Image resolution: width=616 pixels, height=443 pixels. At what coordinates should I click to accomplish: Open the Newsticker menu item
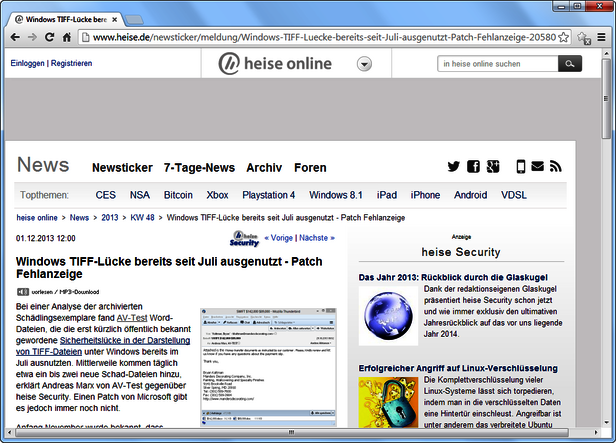[122, 168]
